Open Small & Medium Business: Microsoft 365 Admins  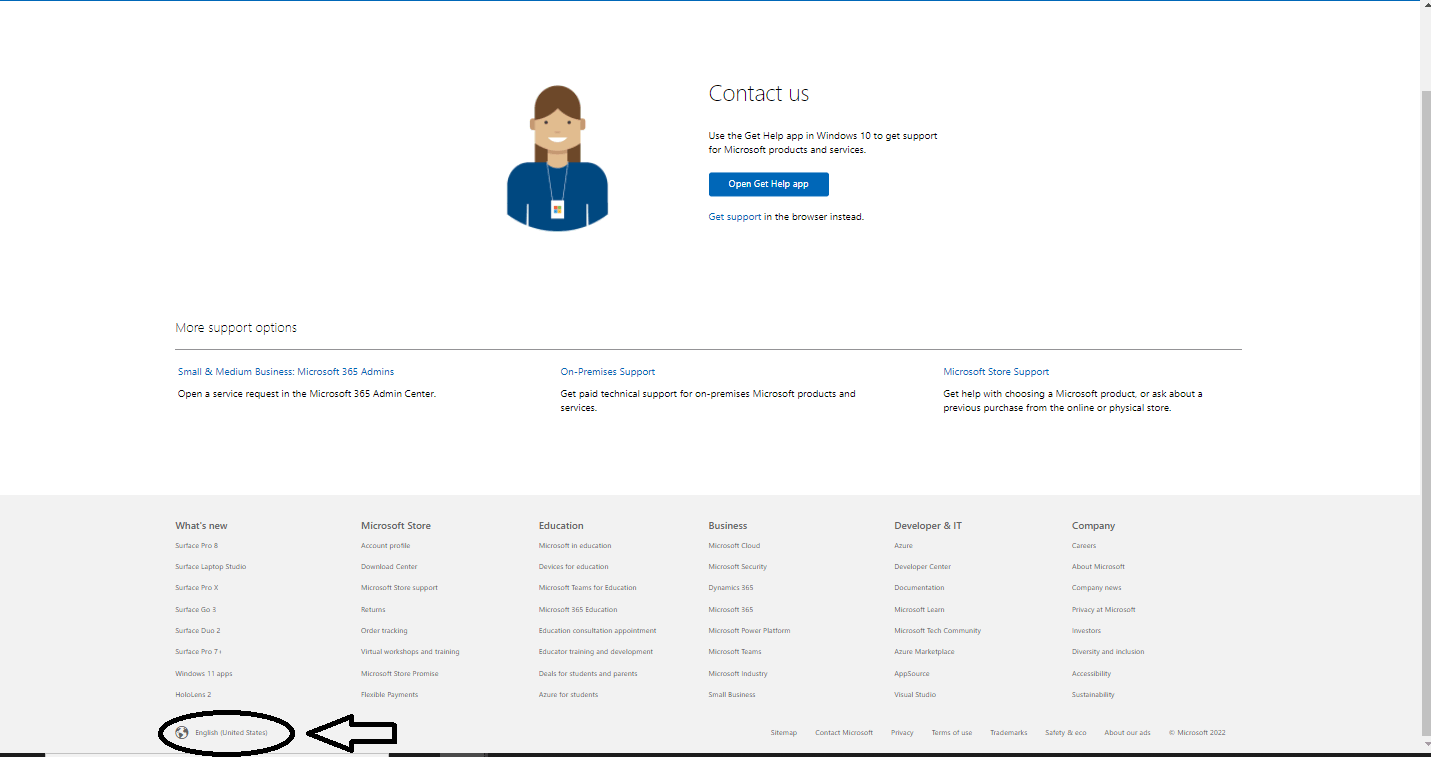(x=286, y=372)
